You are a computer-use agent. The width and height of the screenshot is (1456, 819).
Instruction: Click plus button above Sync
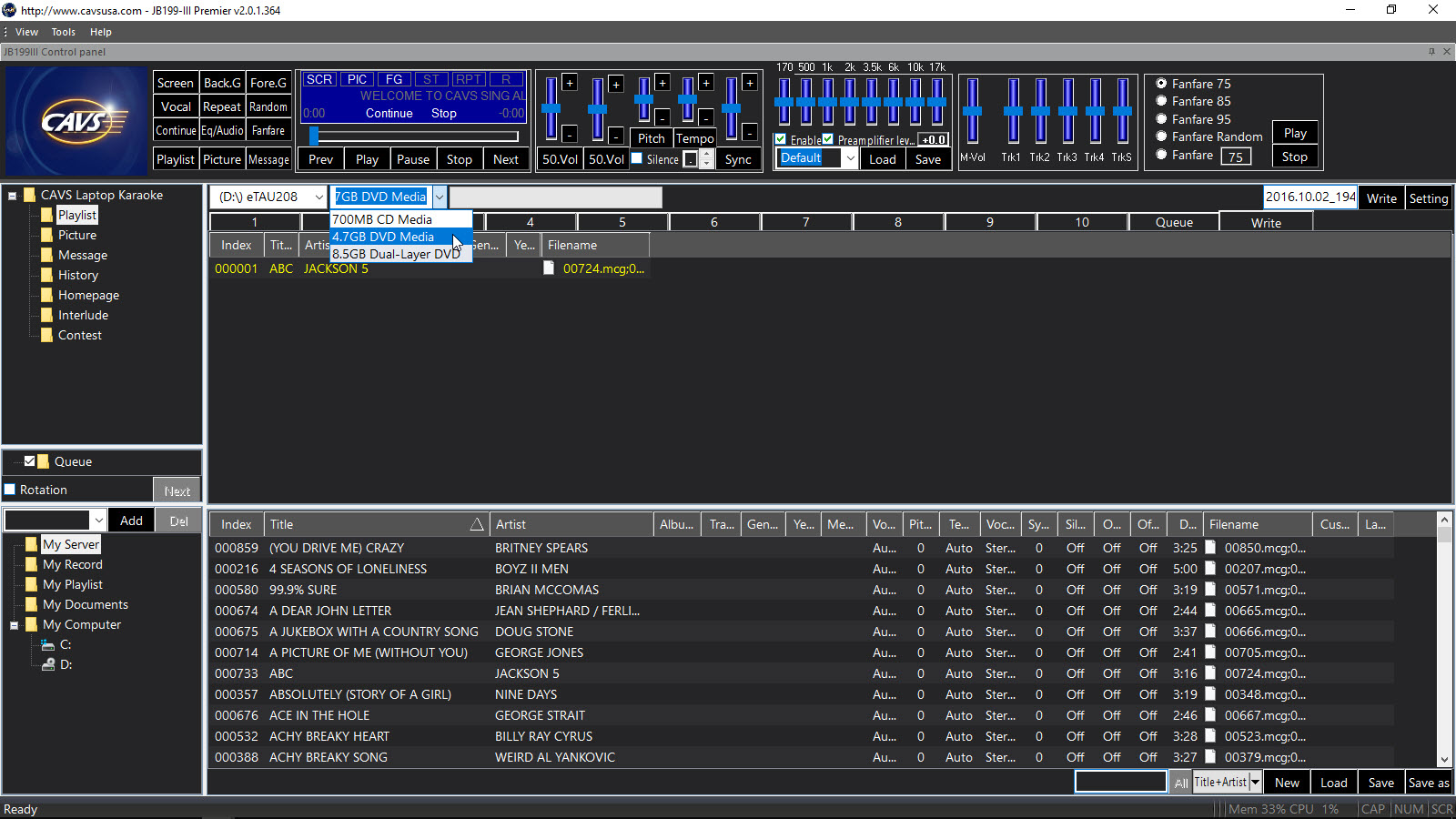coord(750,83)
